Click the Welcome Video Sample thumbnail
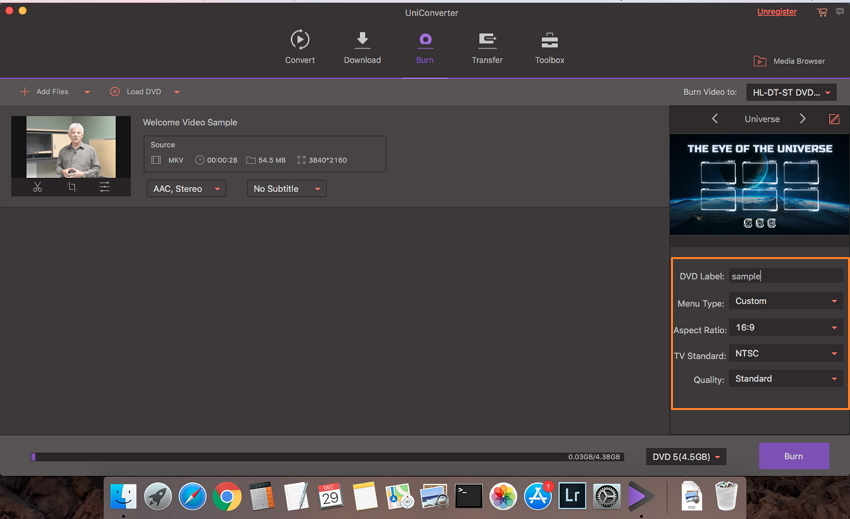The height and width of the screenshot is (519, 850). point(71,146)
